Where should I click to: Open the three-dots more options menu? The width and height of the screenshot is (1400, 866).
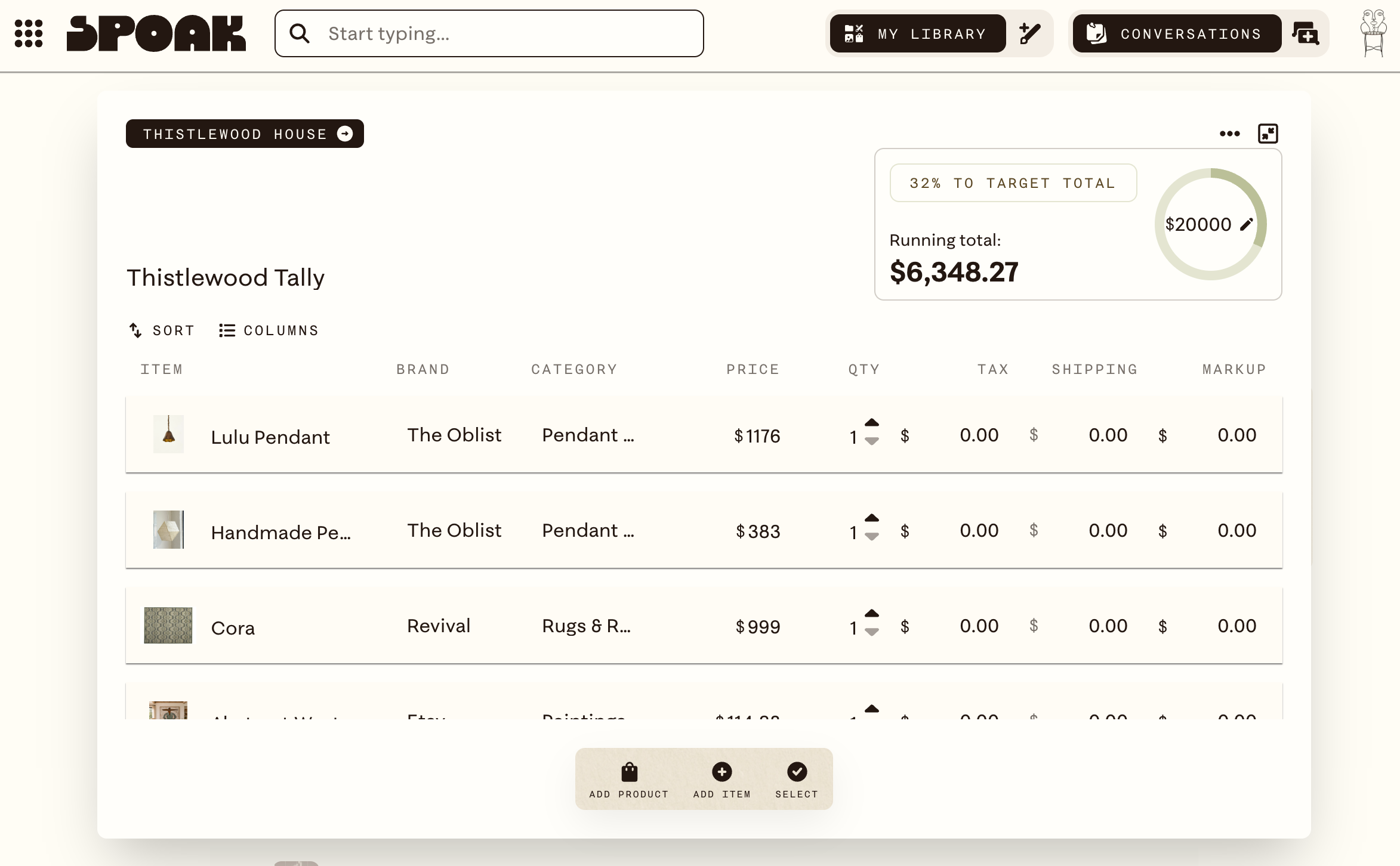1230,134
